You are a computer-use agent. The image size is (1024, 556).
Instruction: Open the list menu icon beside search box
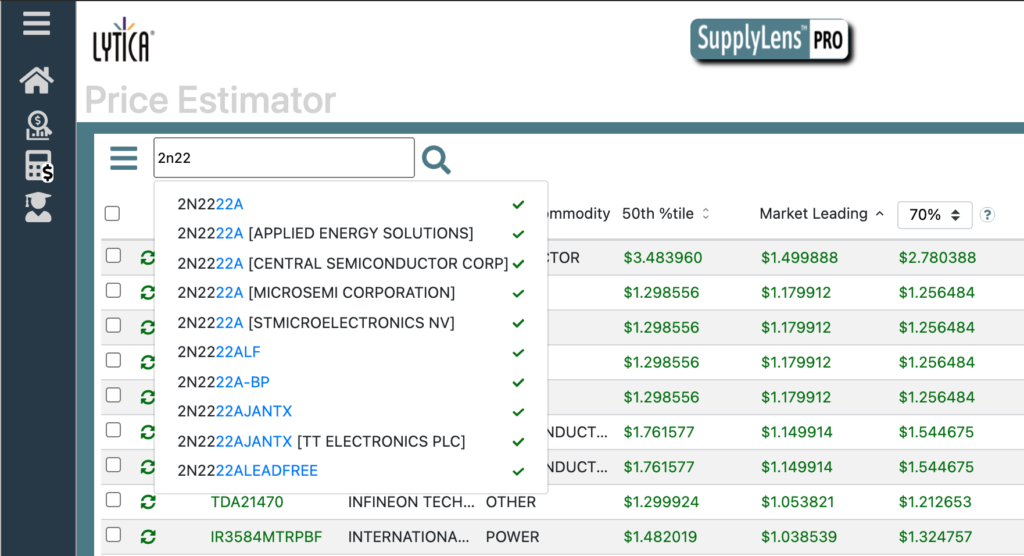(123, 158)
